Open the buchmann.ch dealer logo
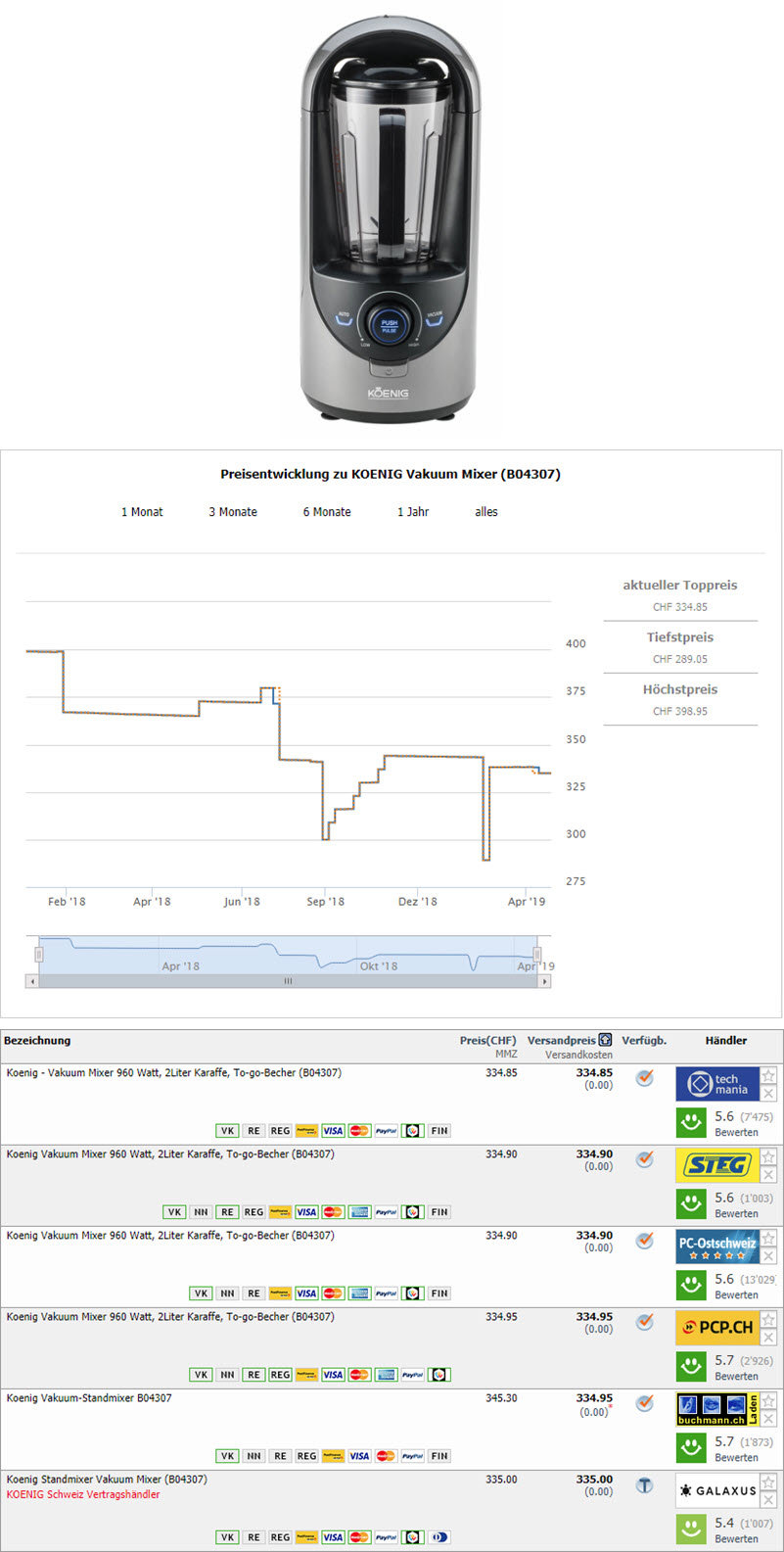The width and height of the screenshot is (784, 1552). pos(717,1409)
